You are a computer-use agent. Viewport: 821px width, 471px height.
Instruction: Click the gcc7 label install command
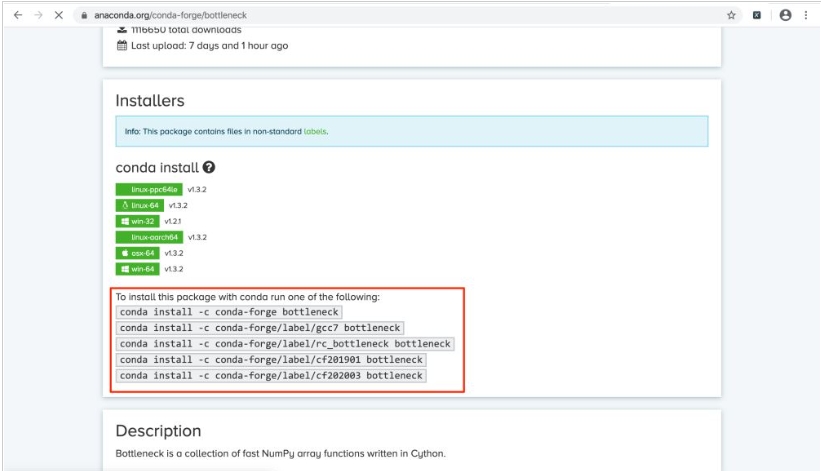(260, 328)
